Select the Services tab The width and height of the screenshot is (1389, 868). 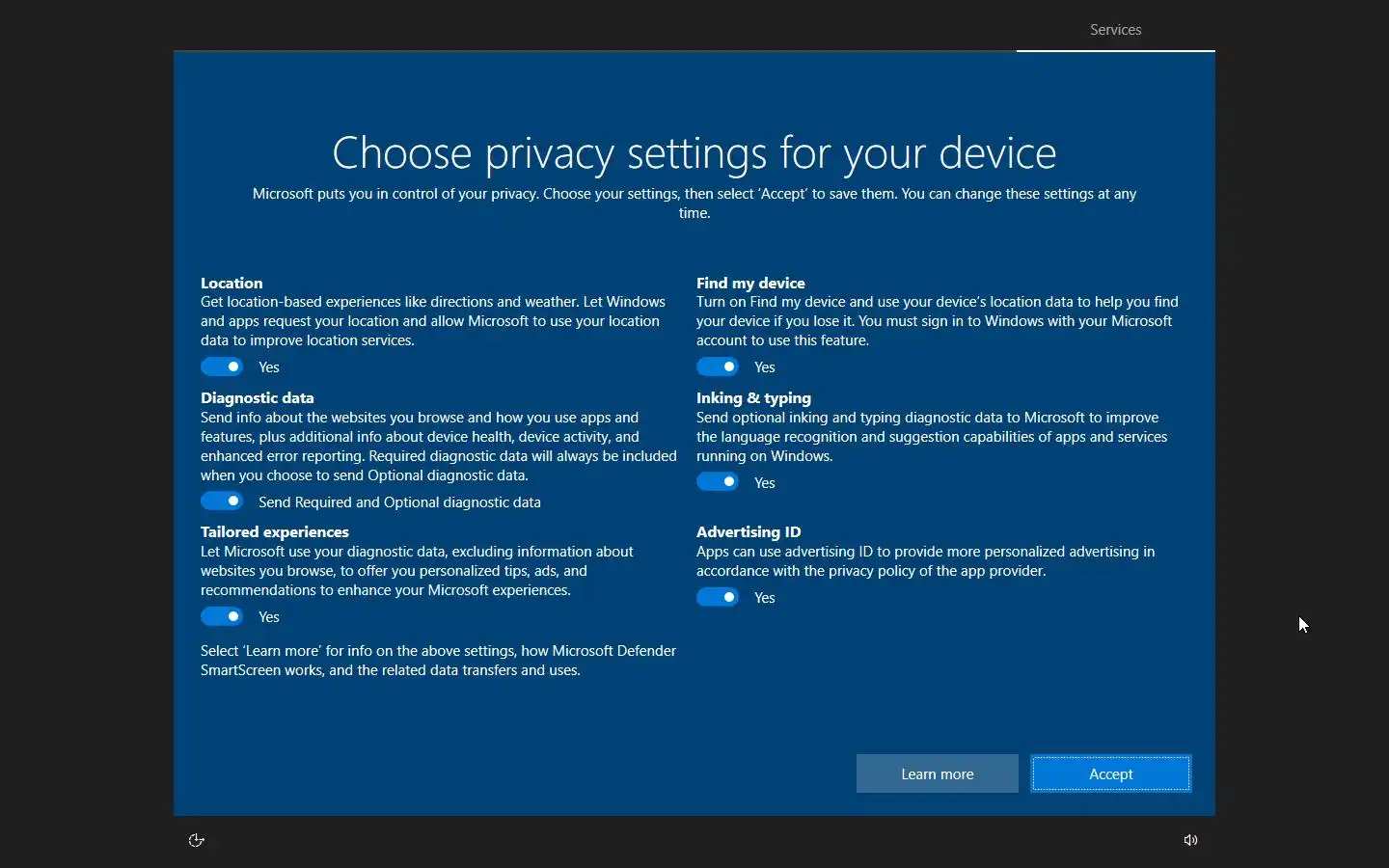point(1116,30)
